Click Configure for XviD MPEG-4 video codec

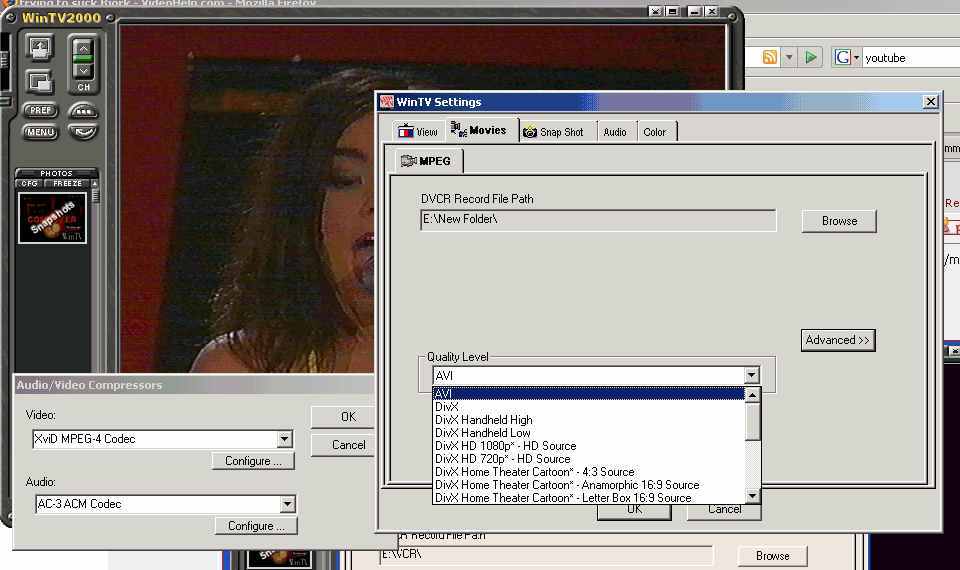pyautogui.click(x=253, y=460)
